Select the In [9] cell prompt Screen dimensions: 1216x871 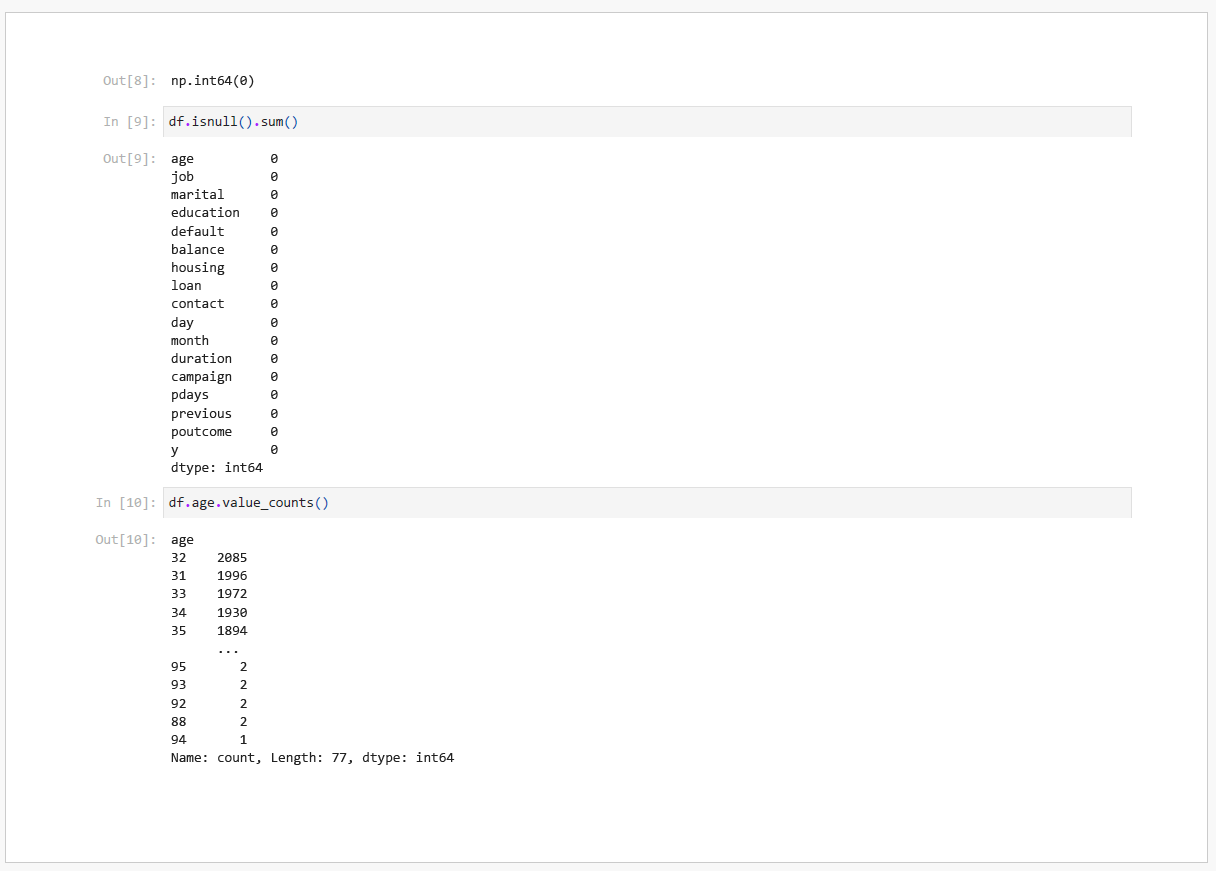[x=129, y=122]
